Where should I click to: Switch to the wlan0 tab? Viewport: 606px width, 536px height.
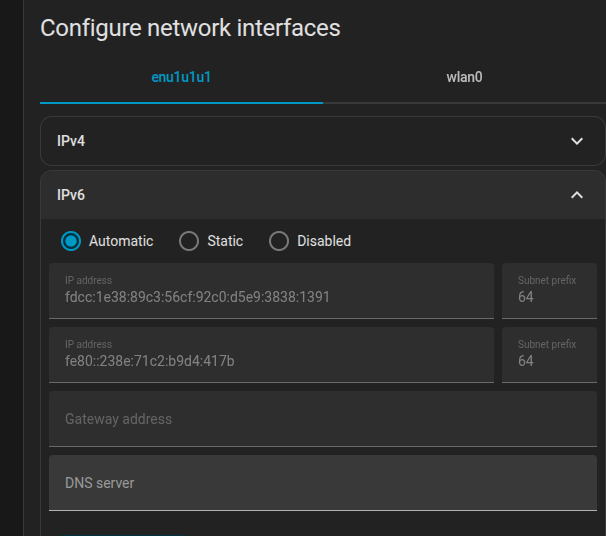[x=464, y=77]
